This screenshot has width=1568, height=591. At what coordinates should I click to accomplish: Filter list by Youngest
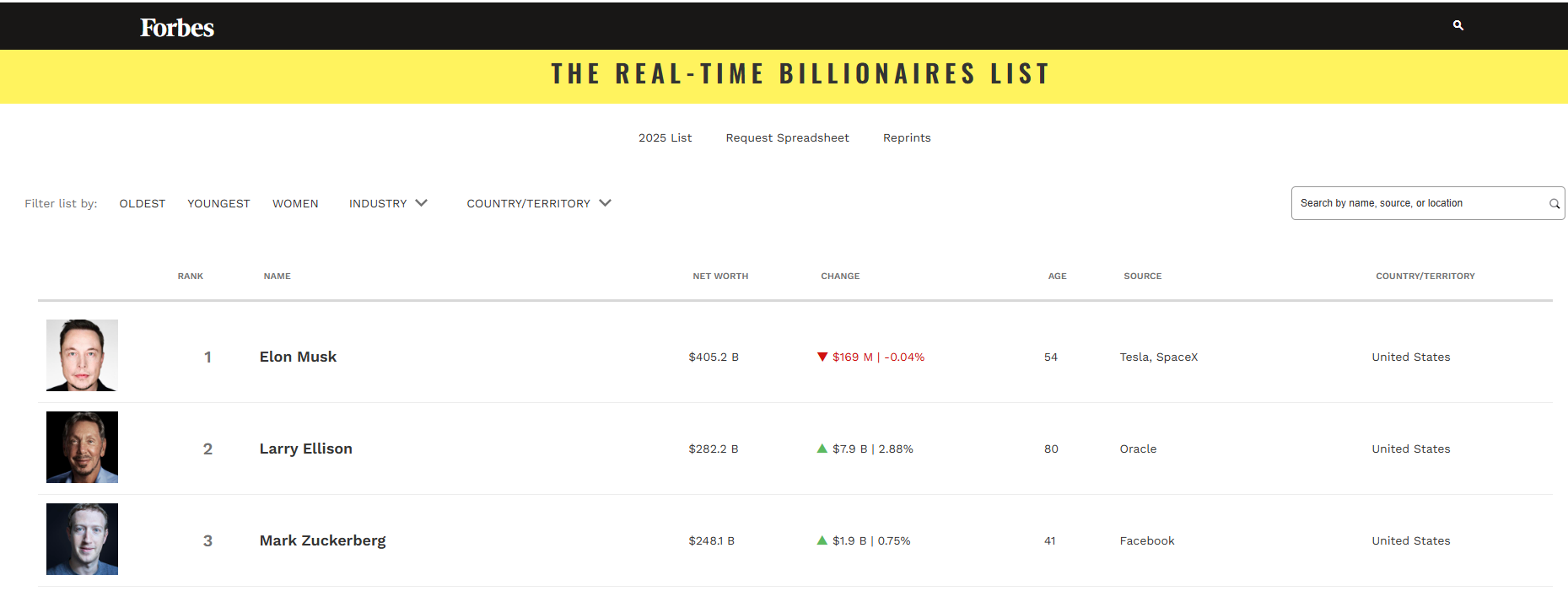[x=218, y=203]
